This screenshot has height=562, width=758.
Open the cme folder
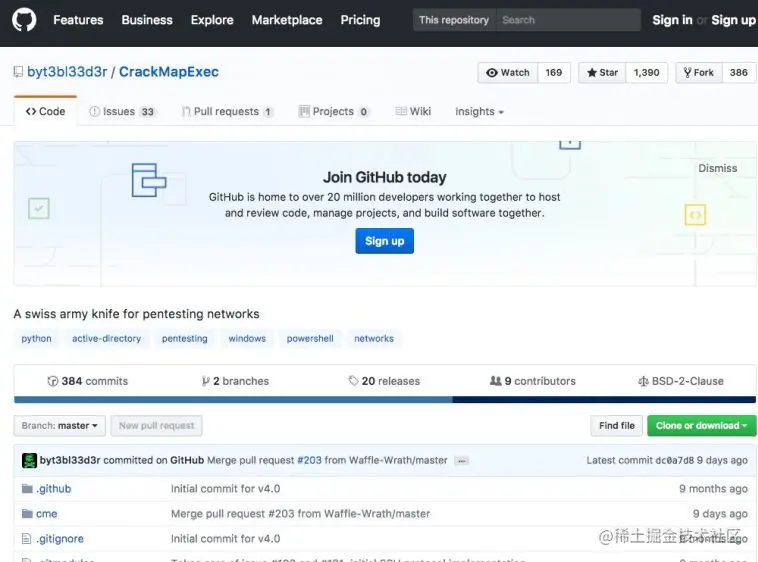46,514
